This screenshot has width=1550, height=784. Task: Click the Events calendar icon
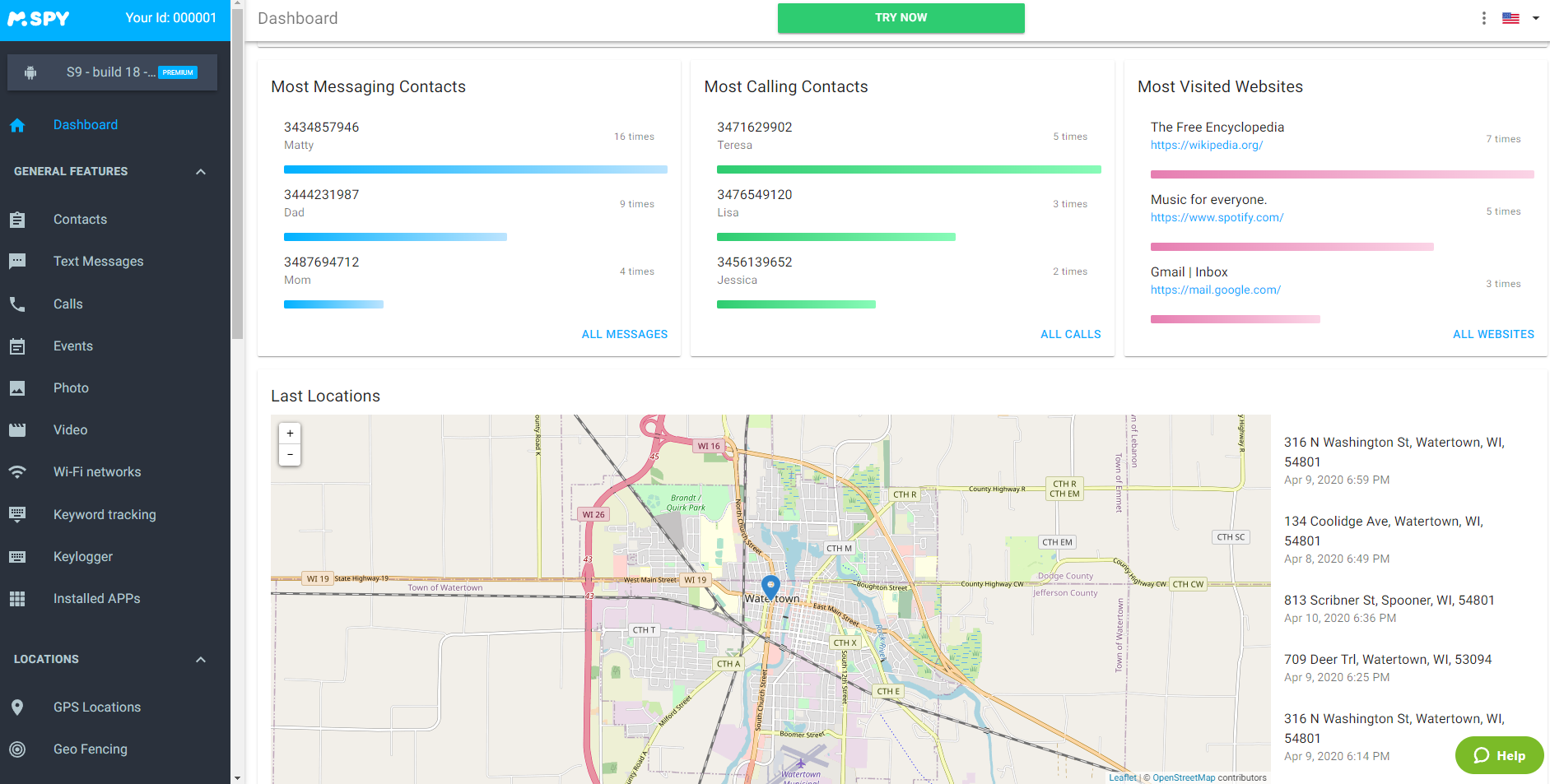click(x=17, y=346)
